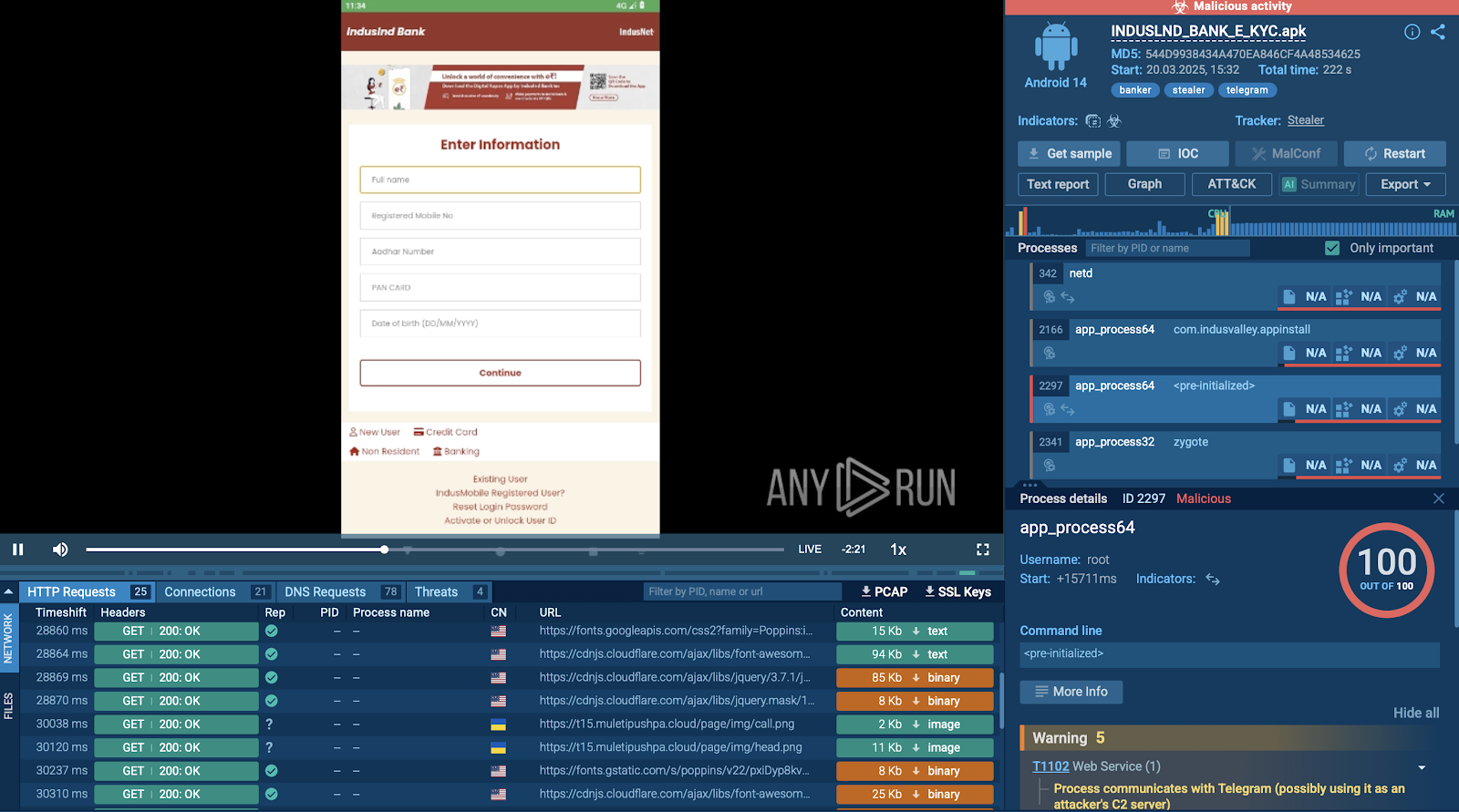
Task: Open the MalConf panel
Action: pyautogui.click(x=1286, y=154)
